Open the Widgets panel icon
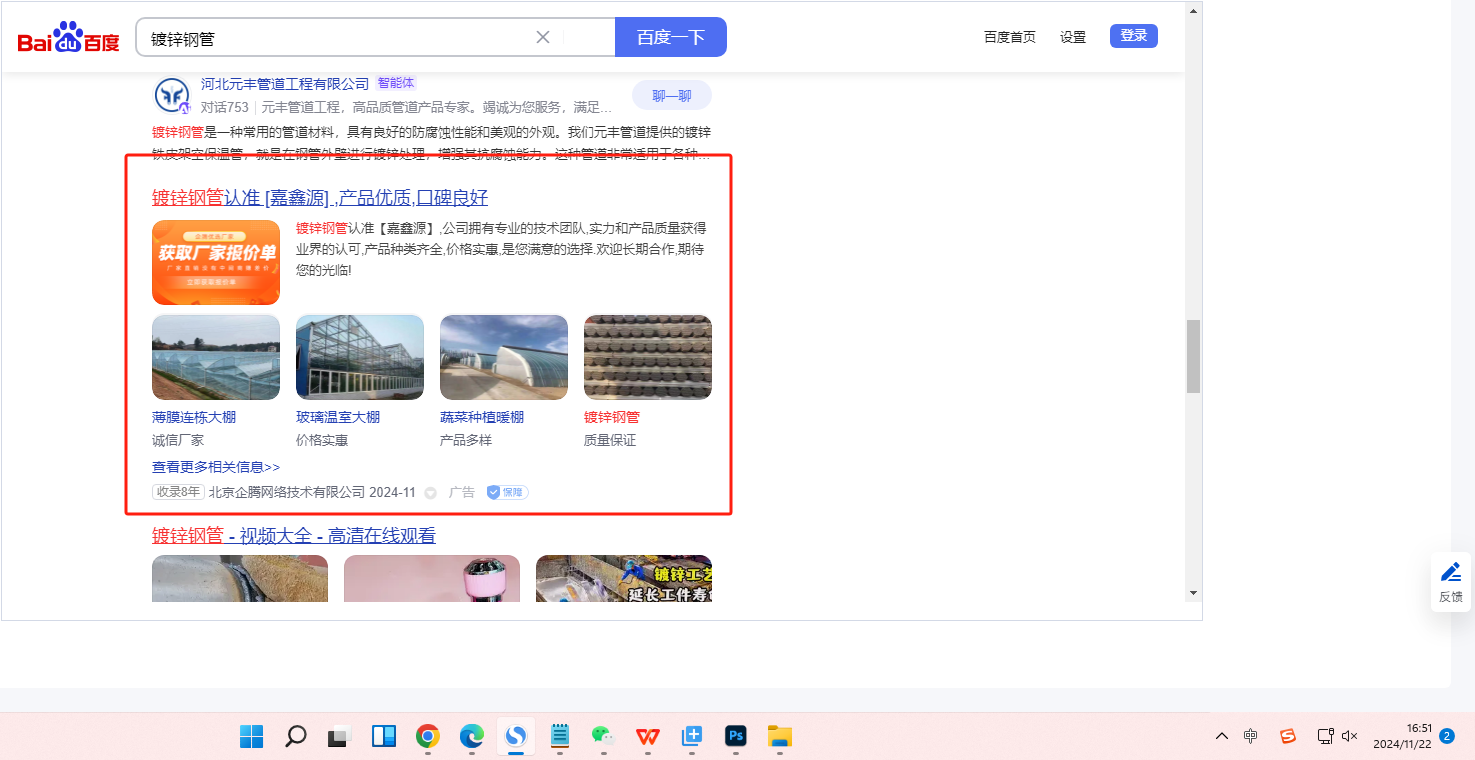 [x=383, y=737]
